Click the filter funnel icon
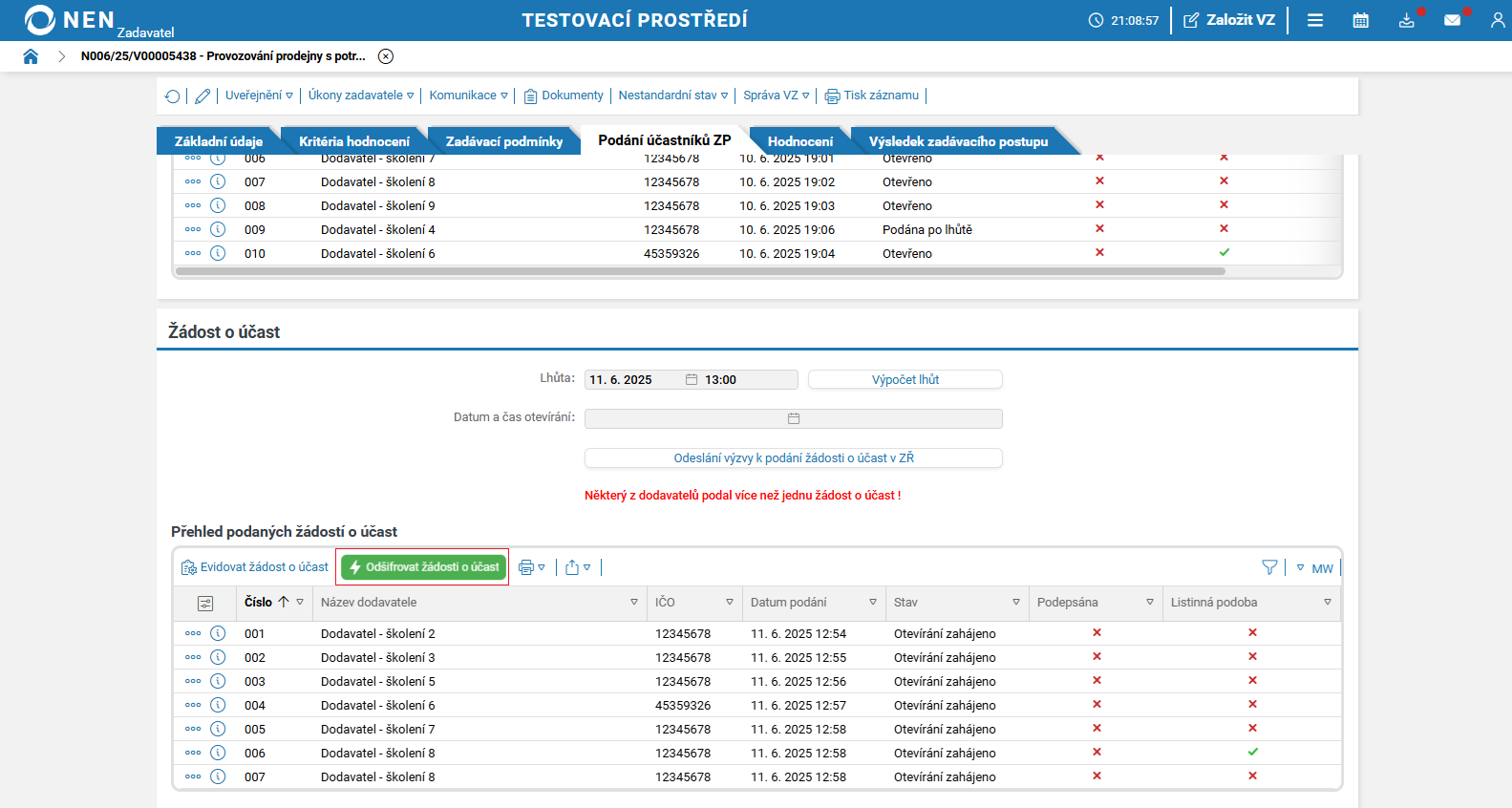 [1269, 567]
